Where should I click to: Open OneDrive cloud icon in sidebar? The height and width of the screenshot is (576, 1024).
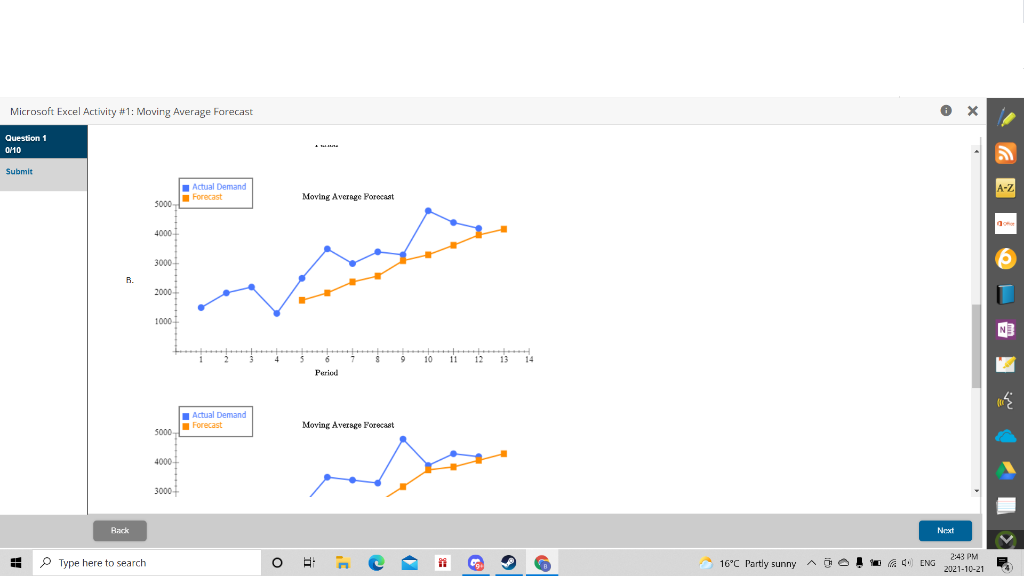point(1005,433)
